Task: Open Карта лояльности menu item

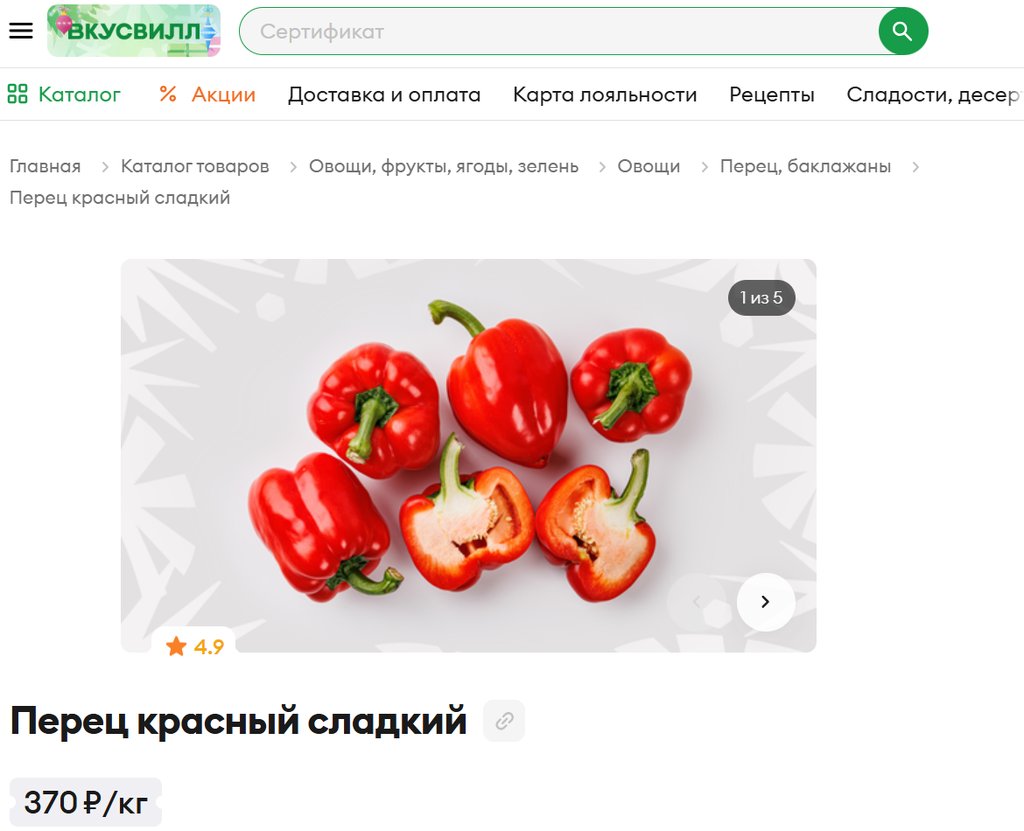Action: [x=605, y=95]
